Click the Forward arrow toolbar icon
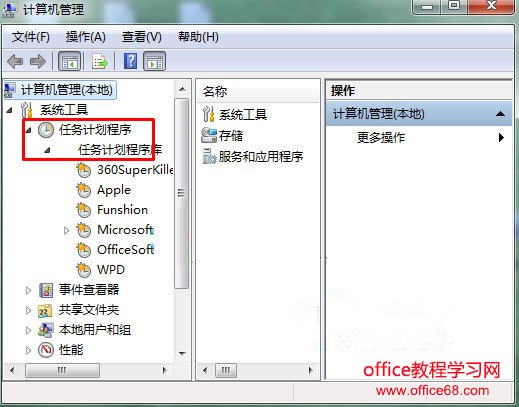519x407 pixels. pyautogui.click(x=38, y=62)
